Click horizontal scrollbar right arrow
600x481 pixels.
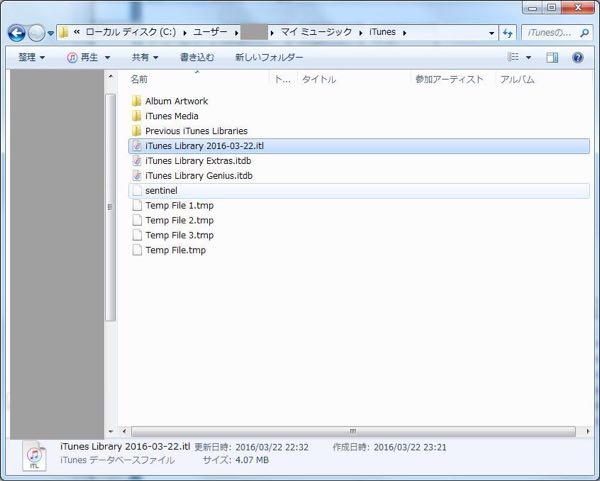(x=587, y=432)
